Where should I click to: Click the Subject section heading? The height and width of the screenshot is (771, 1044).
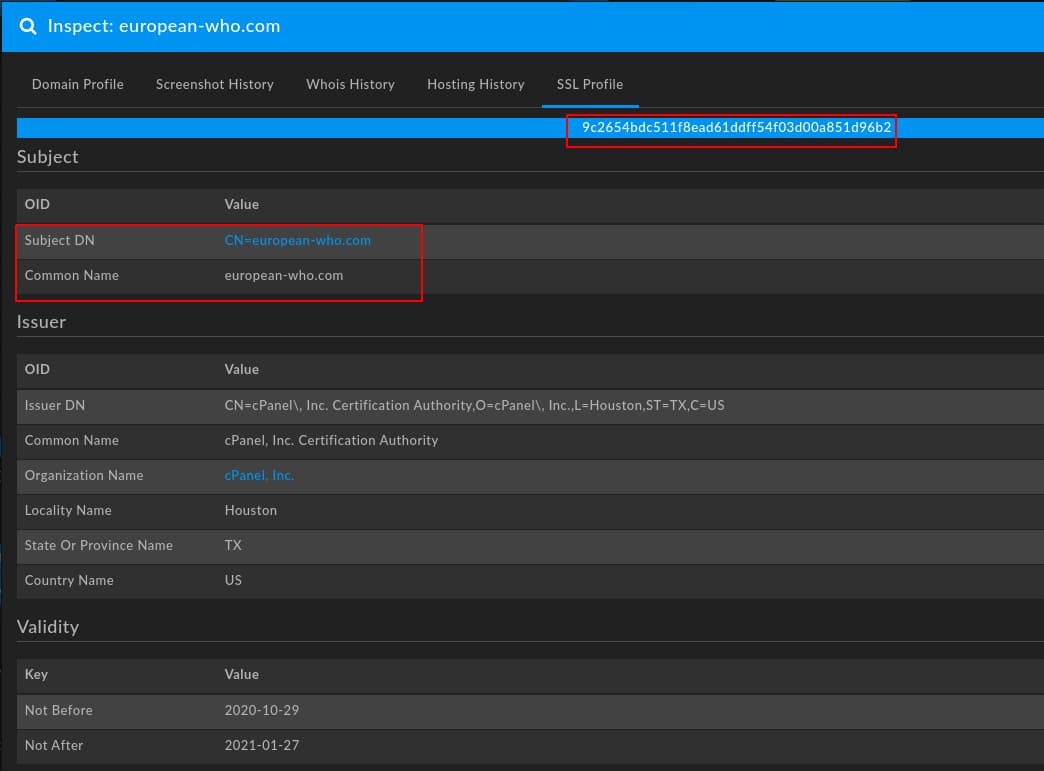(x=47, y=157)
